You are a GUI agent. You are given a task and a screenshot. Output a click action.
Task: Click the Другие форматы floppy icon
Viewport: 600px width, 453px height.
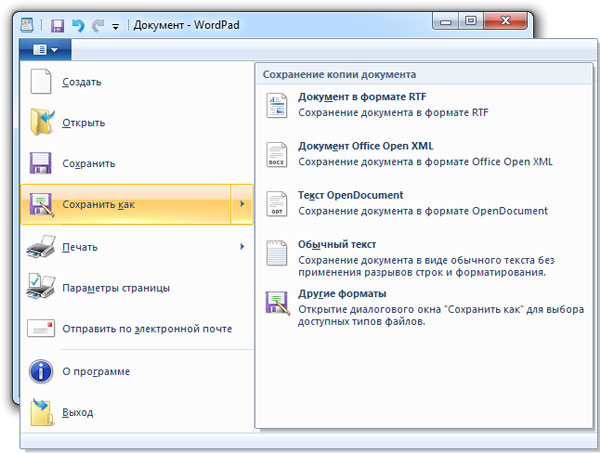point(278,303)
